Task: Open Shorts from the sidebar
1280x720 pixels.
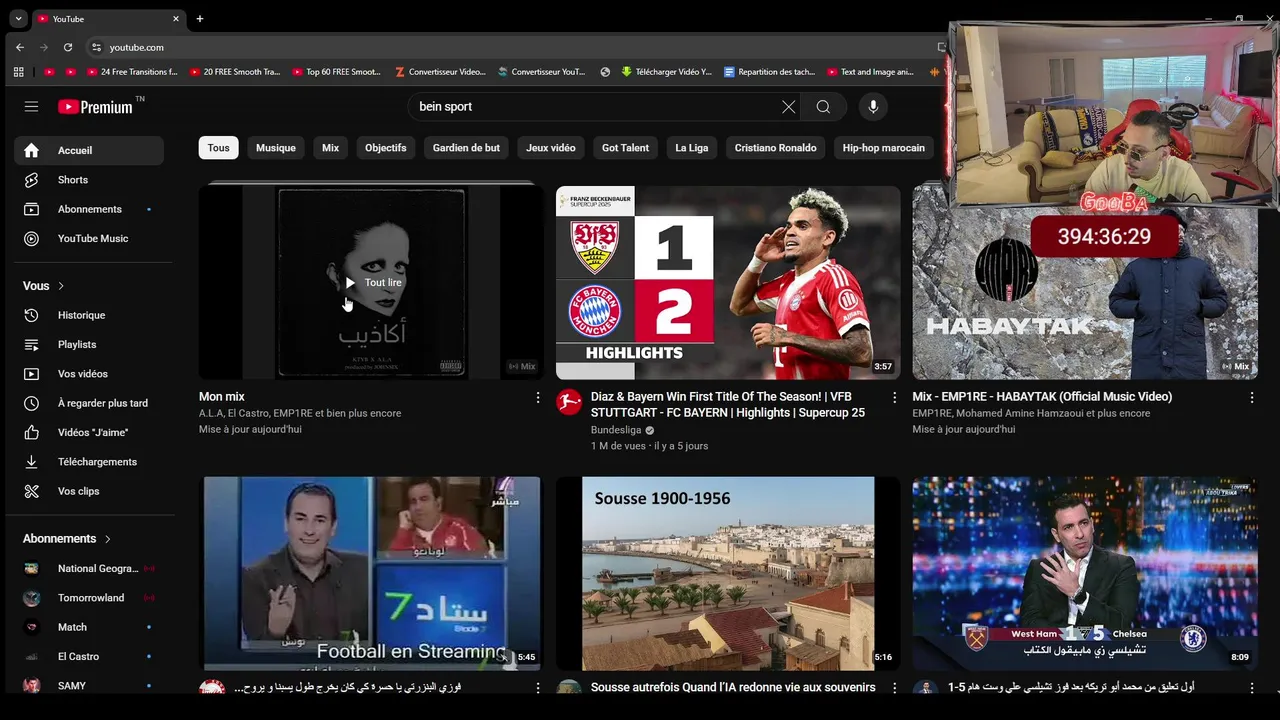Action: 89,180
